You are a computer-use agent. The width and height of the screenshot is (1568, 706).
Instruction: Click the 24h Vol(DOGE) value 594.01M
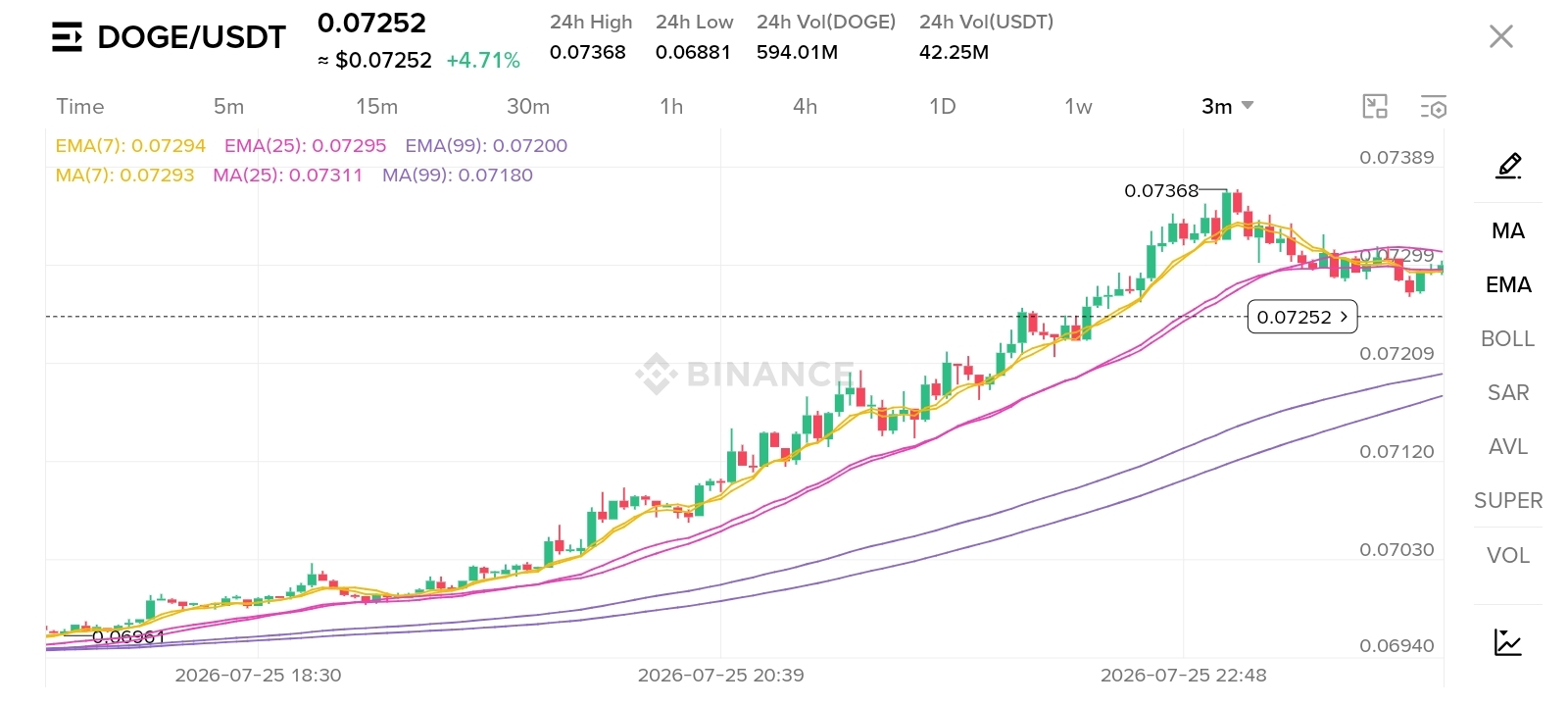(797, 52)
